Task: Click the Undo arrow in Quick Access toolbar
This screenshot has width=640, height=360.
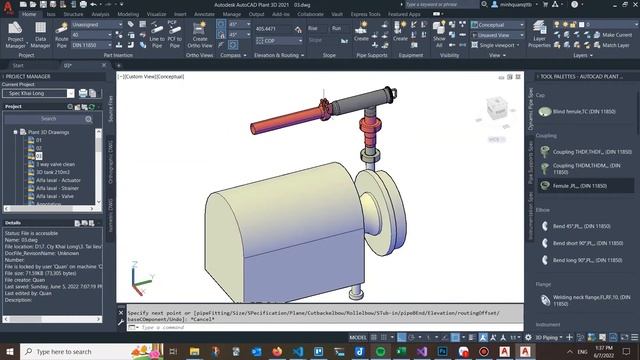Action: click(x=93, y=4)
